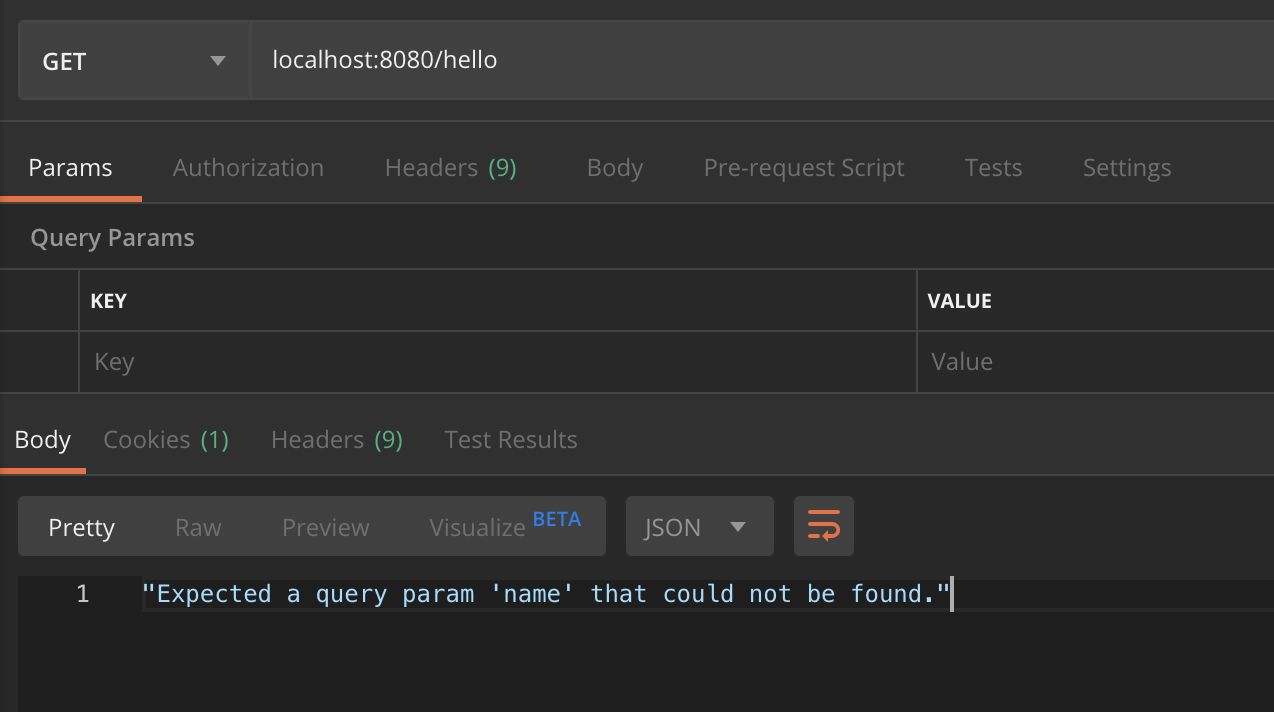The width and height of the screenshot is (1274, 712).
Task: Toggle the response word wrap icon
Action: click(x=823, y=526)
